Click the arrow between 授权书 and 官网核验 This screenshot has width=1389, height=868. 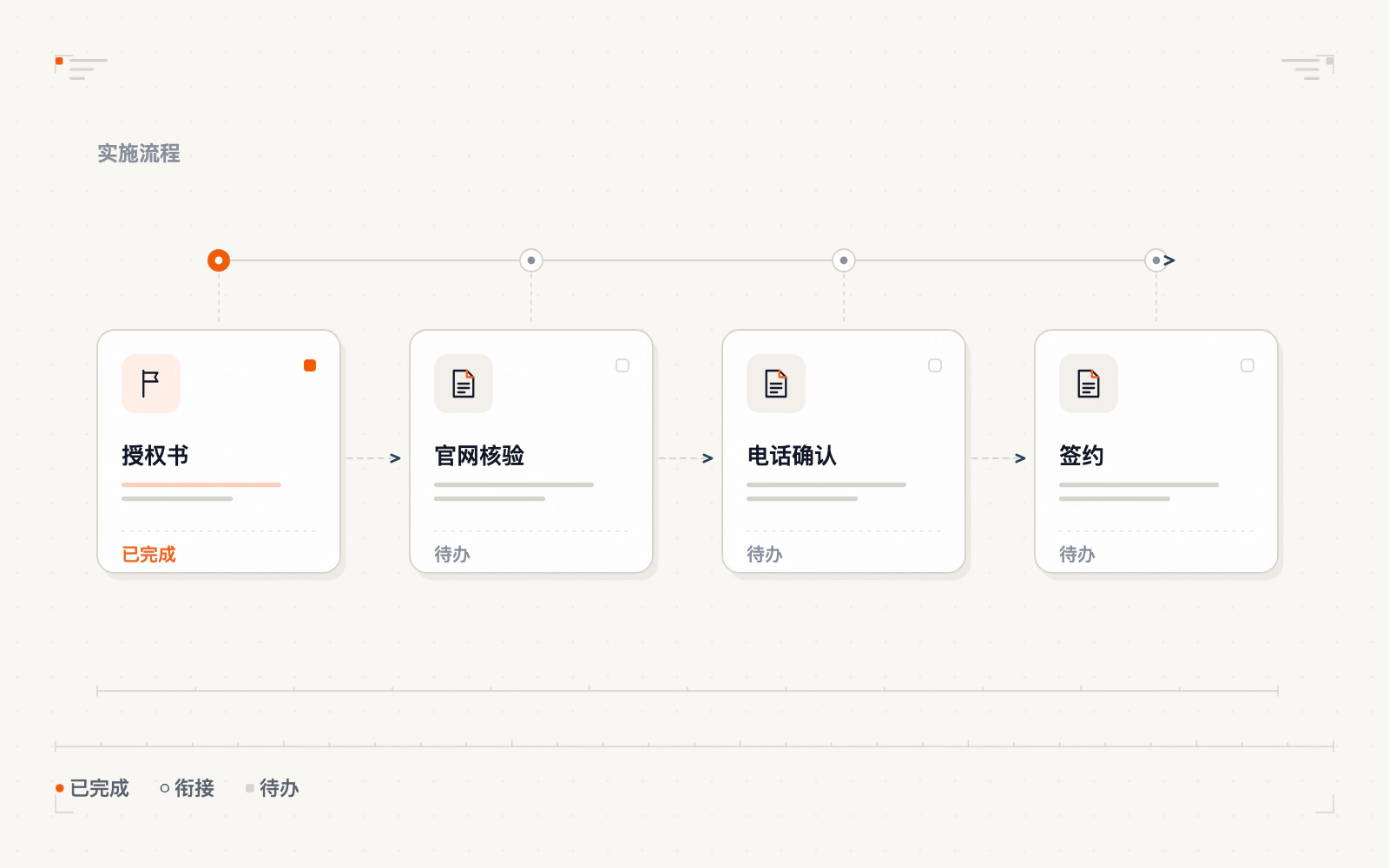(374, 458)
